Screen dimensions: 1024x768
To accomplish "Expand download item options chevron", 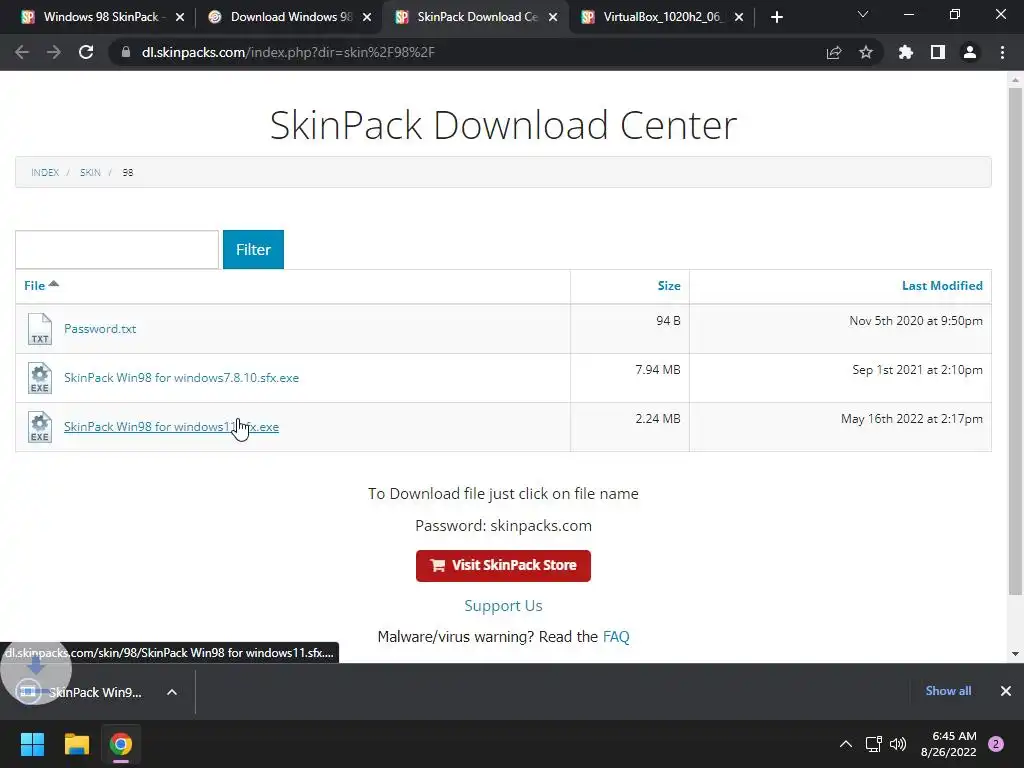I will (x=172, y=692).
